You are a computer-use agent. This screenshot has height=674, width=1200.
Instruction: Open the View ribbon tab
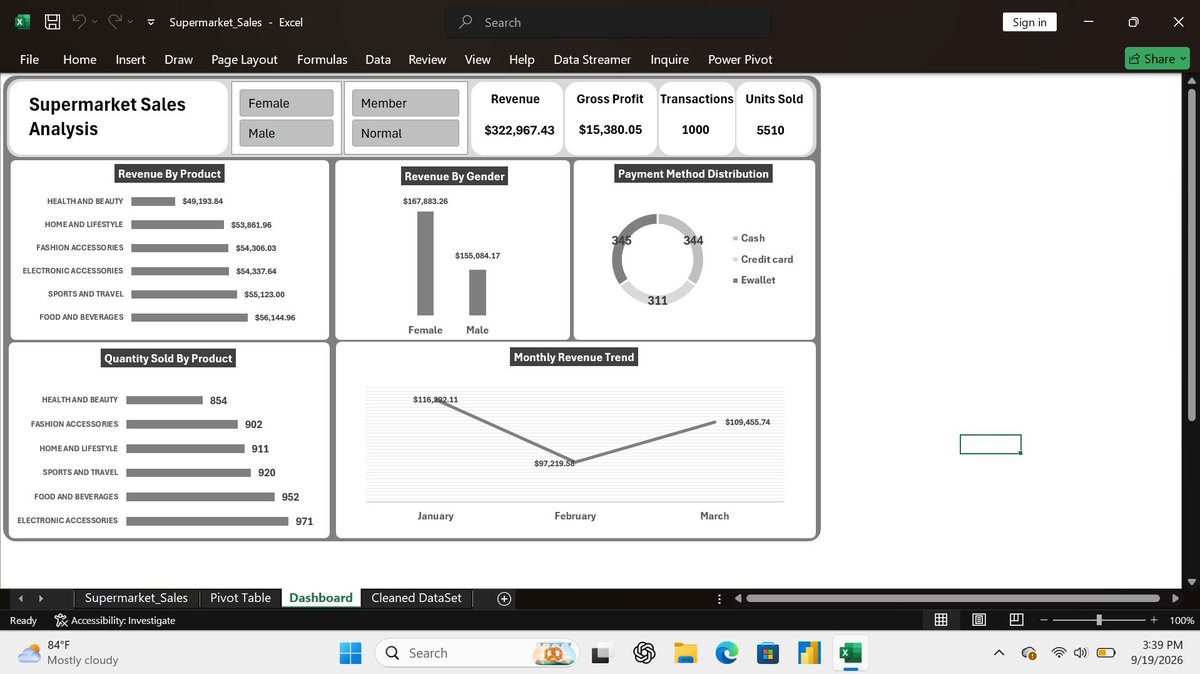[x=478, y=59]
